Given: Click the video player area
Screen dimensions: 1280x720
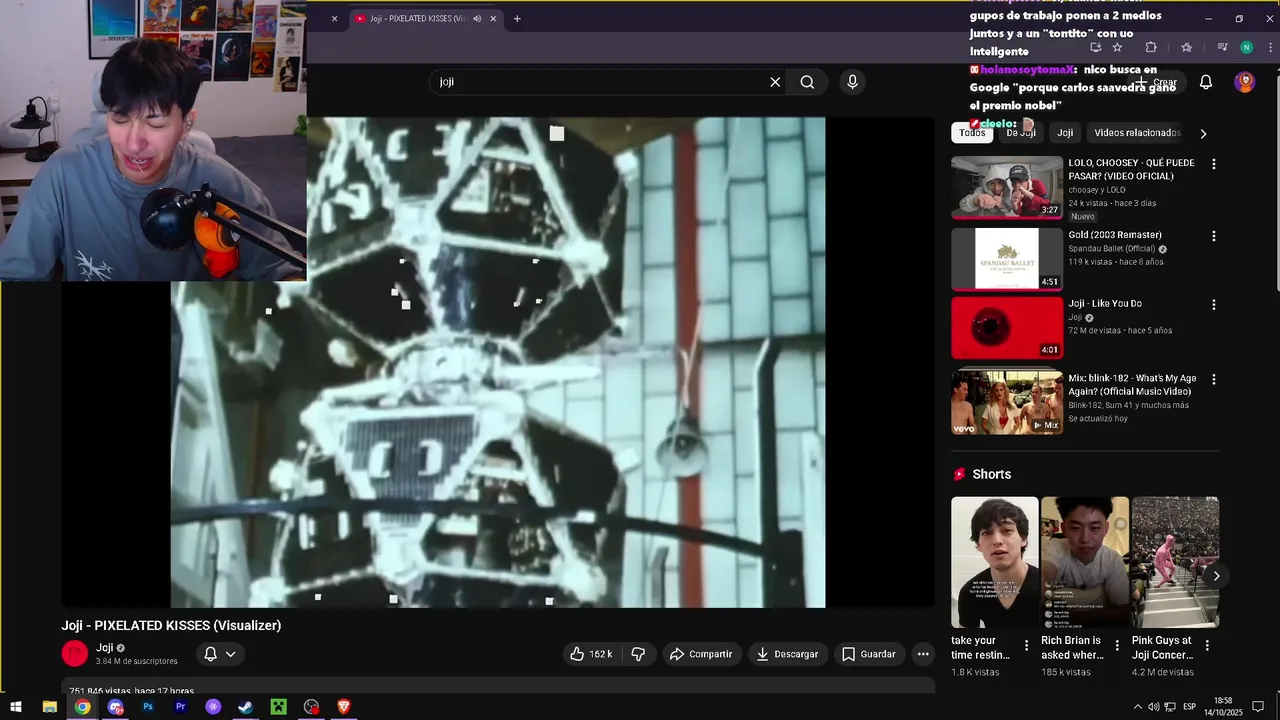Looking at the screenshot, I should coord(498,362).
